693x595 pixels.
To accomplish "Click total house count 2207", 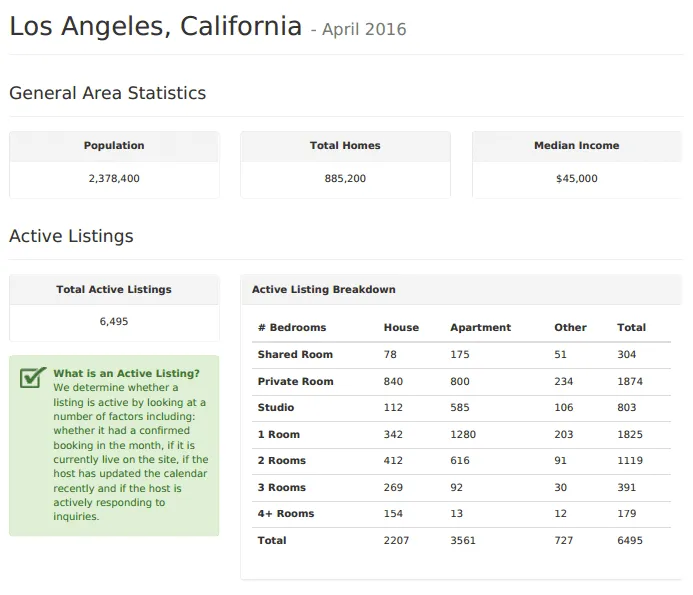I will click(x=396, y=541).
